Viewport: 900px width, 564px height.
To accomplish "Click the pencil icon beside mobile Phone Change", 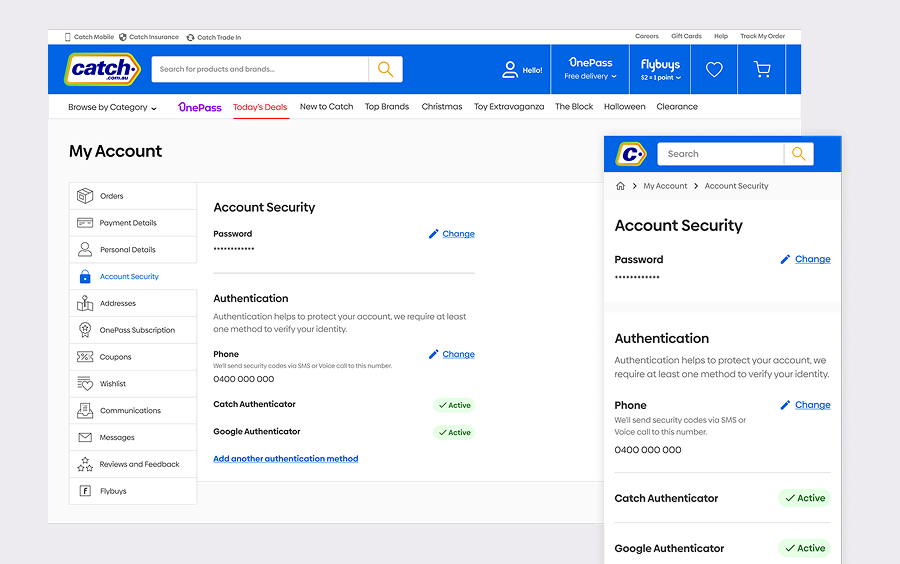I will tap(785, 405).
